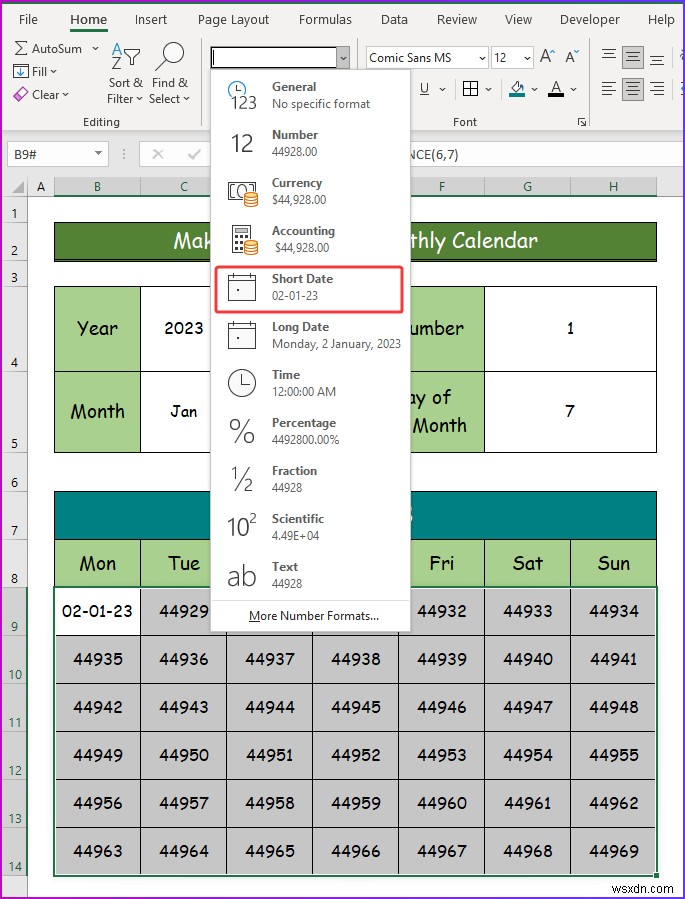This screenshot has width=685, height=899.
Task: Open font name dropdown
Action: click(x=482, y=57)
